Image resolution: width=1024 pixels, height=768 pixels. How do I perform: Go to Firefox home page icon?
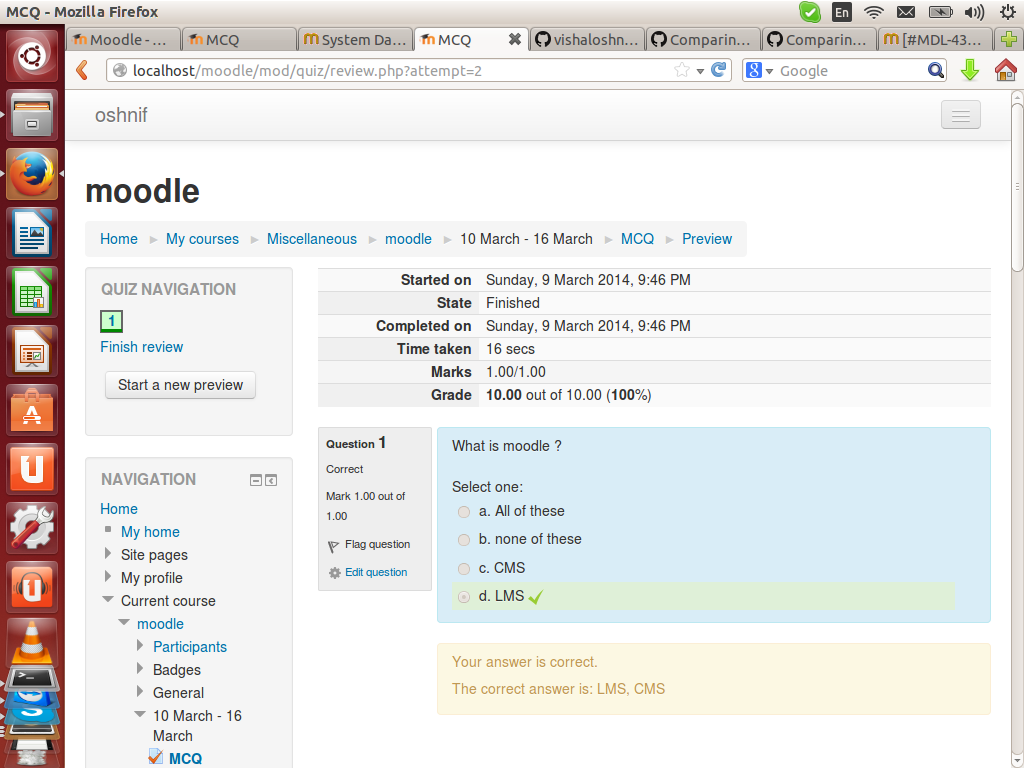coord(1005,70)
